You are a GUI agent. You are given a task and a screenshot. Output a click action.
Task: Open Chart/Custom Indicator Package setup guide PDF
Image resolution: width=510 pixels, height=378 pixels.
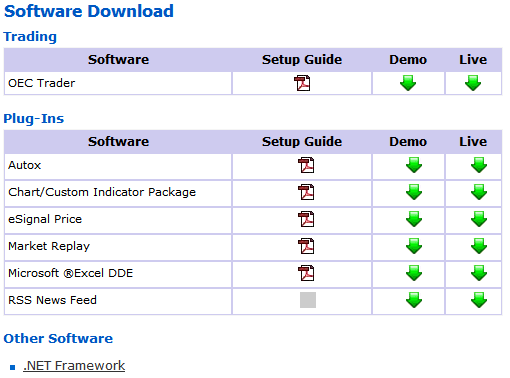[306, 192]
